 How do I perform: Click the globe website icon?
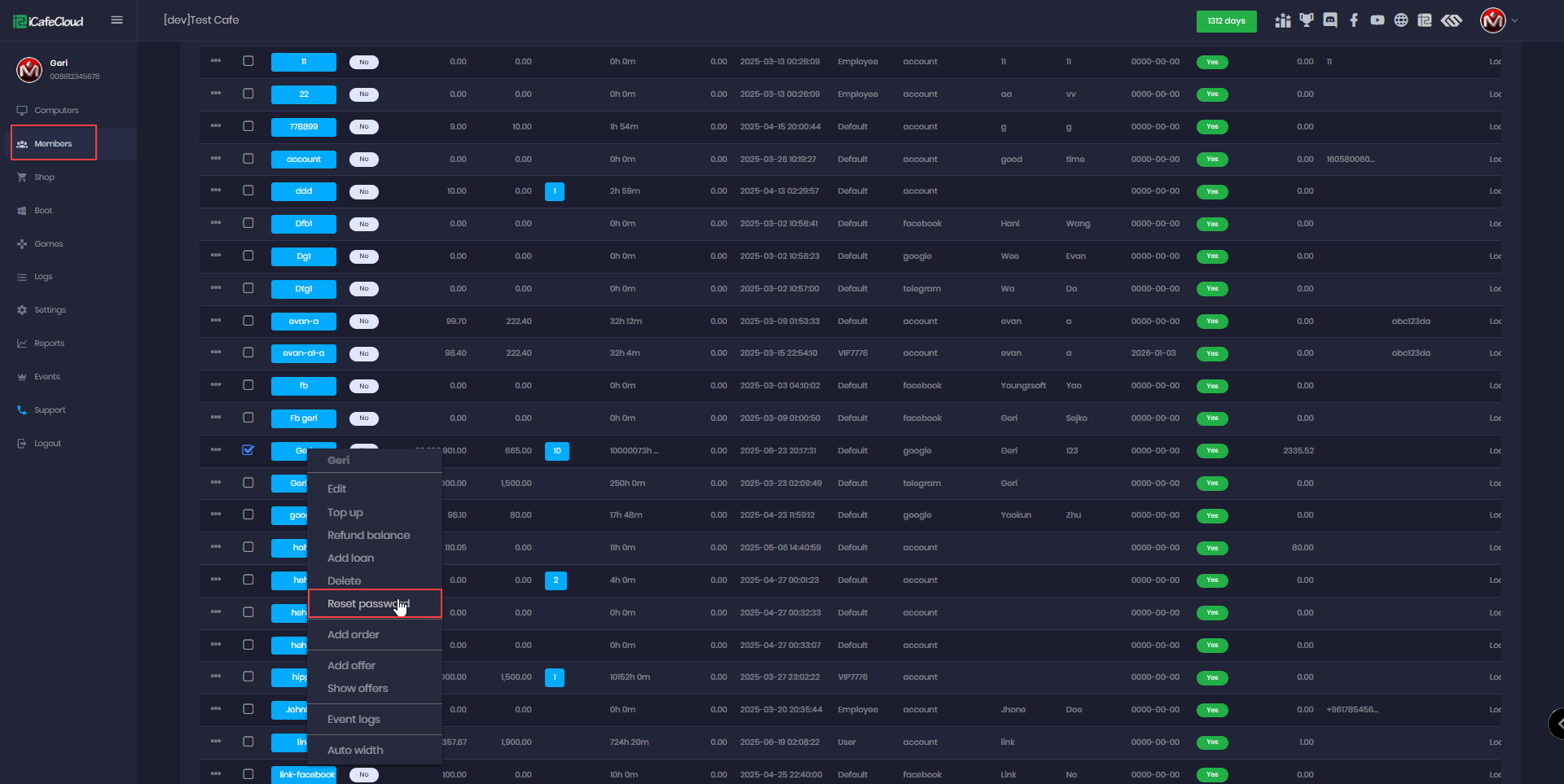[1401, 20]
